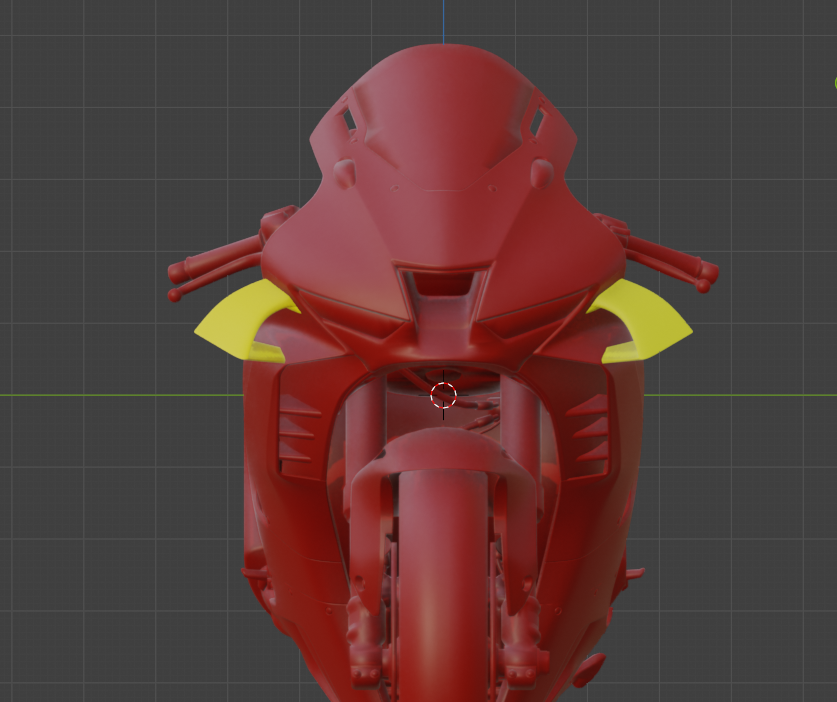Screen dimensions: 837x702
Task: Click the left fairing vent fins
Action: pyautogui.click(x=297, y=428)
